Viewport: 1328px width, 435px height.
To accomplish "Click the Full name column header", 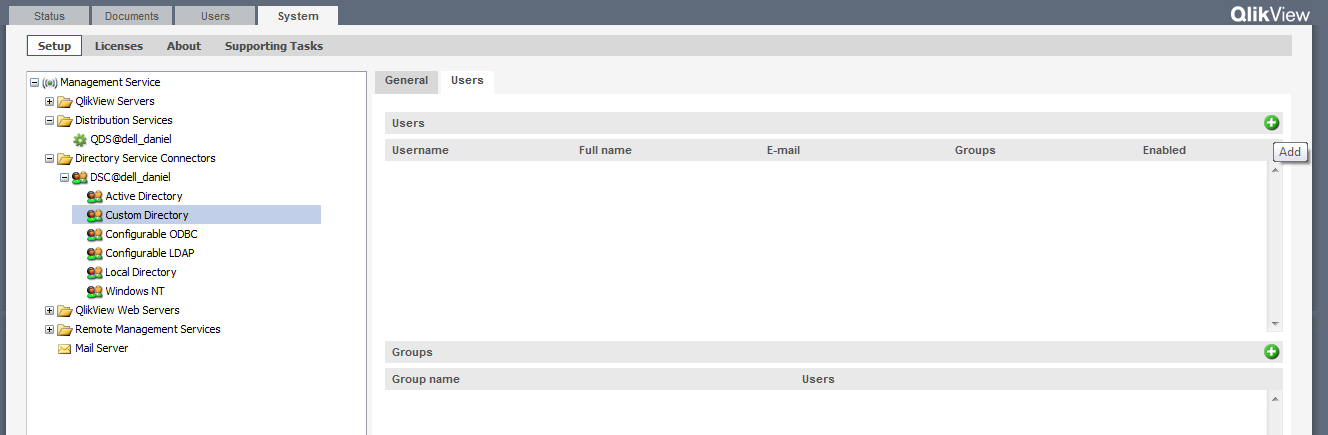I will 605,150.
